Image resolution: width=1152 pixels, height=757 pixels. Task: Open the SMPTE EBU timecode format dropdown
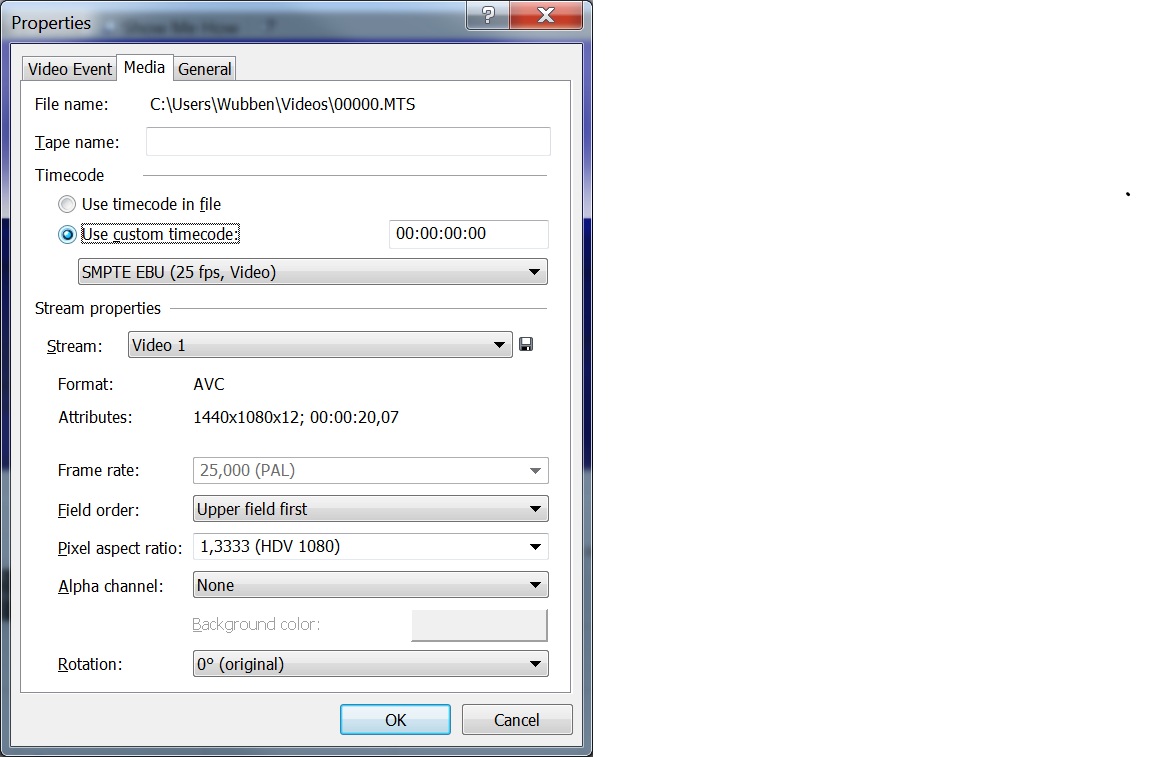pyautogui.click(x=313, y=272)
